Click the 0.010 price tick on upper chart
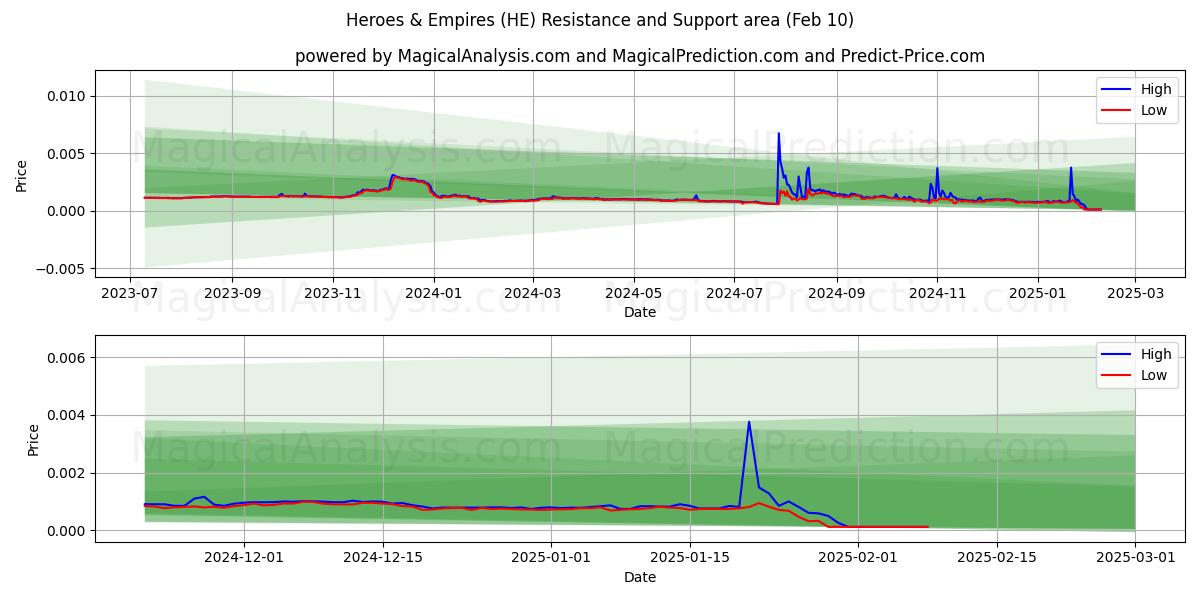Image resolution: width=1200 pixels, height=600 pixels. tap(66, 96)
